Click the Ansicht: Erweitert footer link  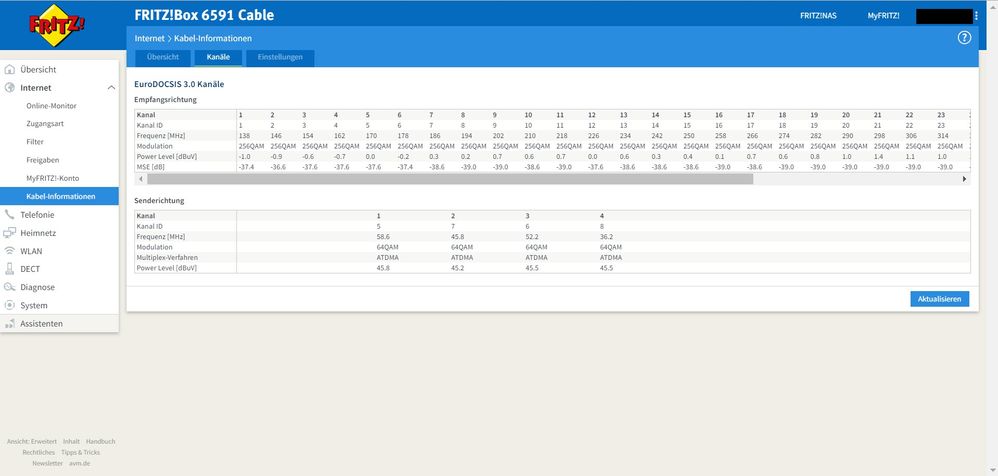[x=32, y=442]
